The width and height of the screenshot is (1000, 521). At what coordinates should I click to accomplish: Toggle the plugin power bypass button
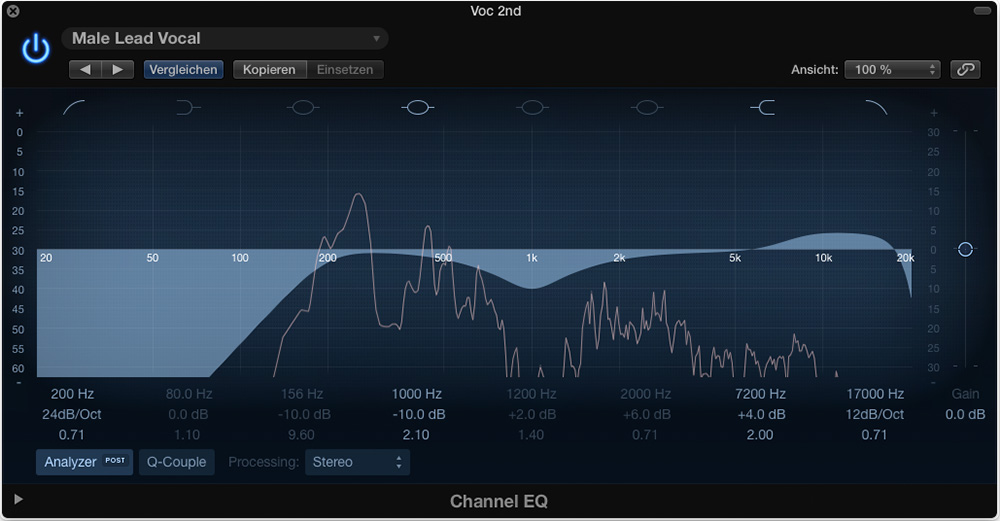36,49
